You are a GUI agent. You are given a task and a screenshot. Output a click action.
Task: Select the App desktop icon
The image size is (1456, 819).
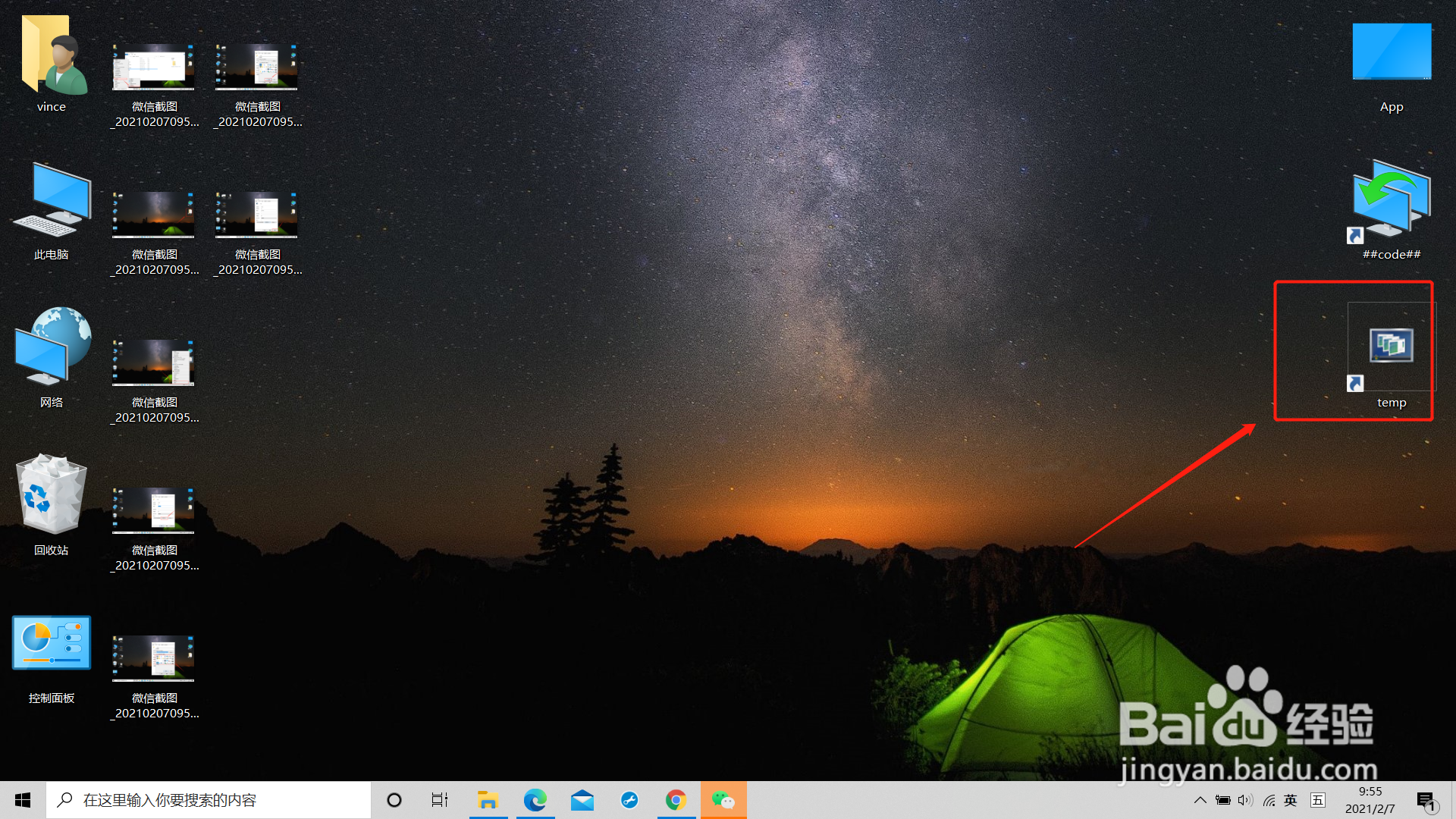tap(1391, 53)
